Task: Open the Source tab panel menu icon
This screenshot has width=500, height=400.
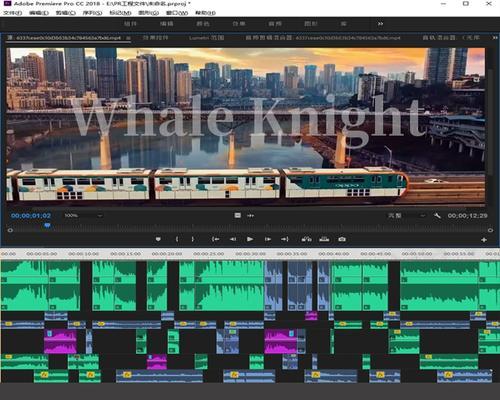Action: [x=128, y=38]
